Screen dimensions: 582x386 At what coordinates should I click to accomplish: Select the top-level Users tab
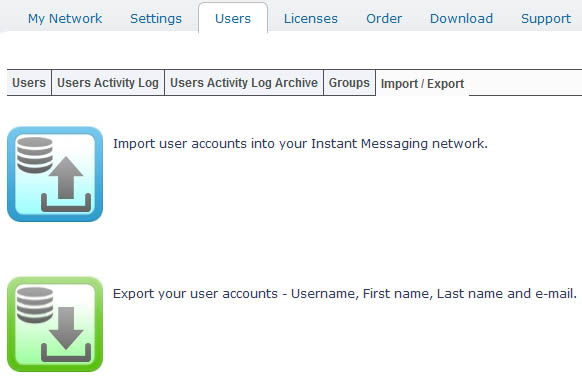point(233,19)
